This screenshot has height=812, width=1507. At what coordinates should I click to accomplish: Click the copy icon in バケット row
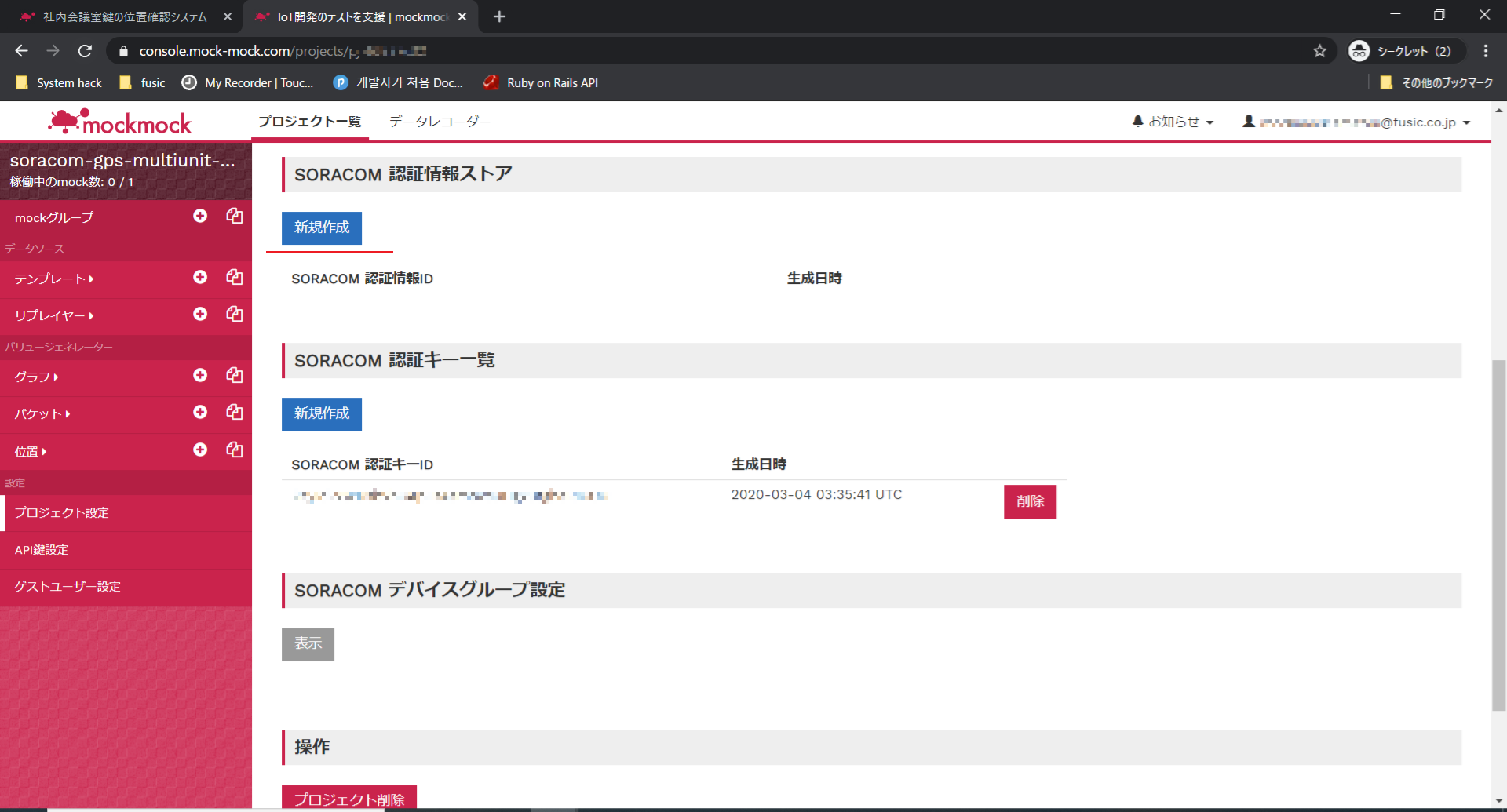coord(234,412)
